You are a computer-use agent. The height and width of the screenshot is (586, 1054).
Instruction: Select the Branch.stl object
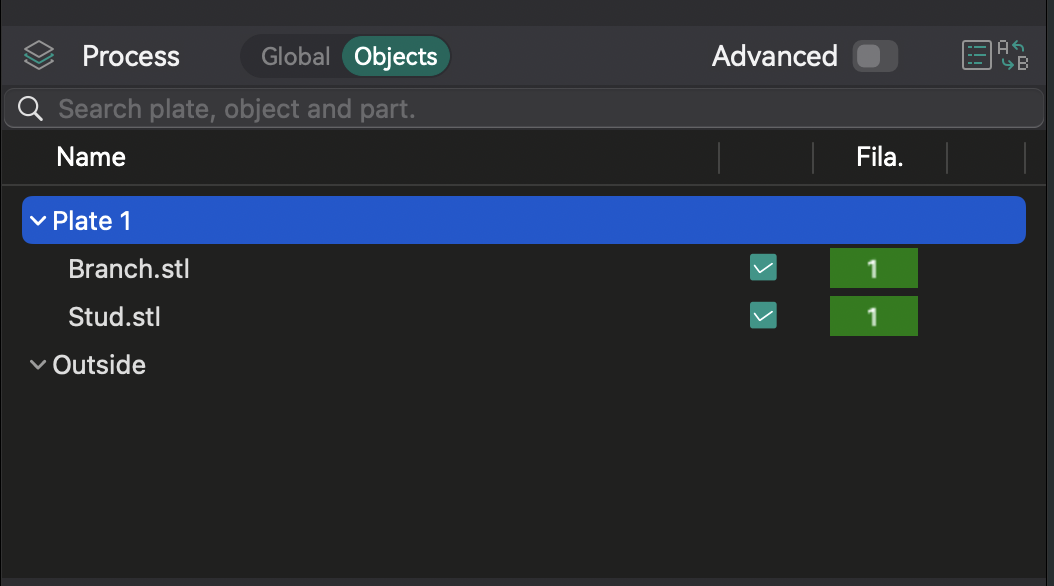point(130,268)
